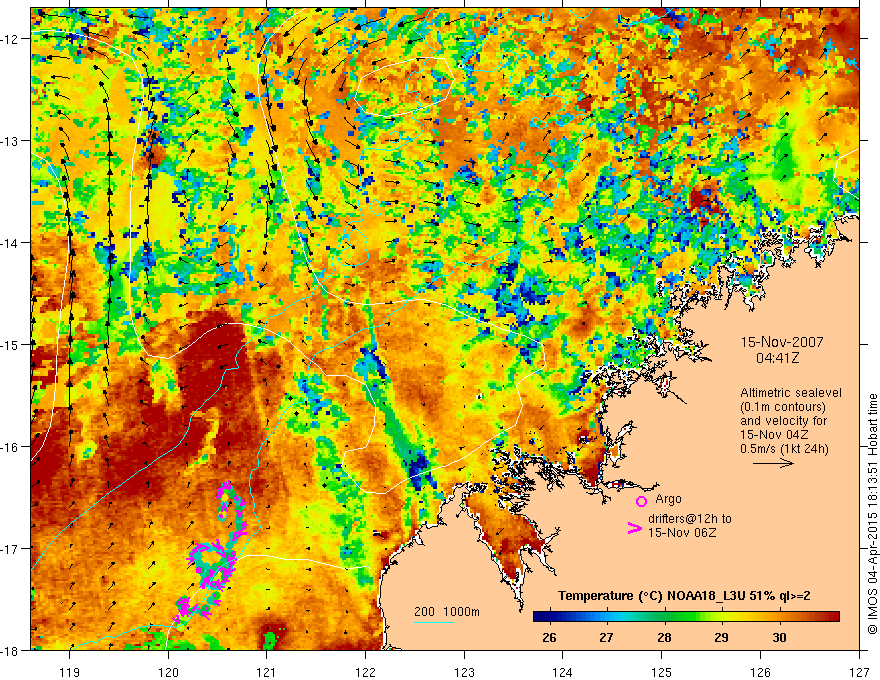The height and width of the screenshot is (680, 880).
Task: Click latitude axis label -15
Action: (11, 344)
